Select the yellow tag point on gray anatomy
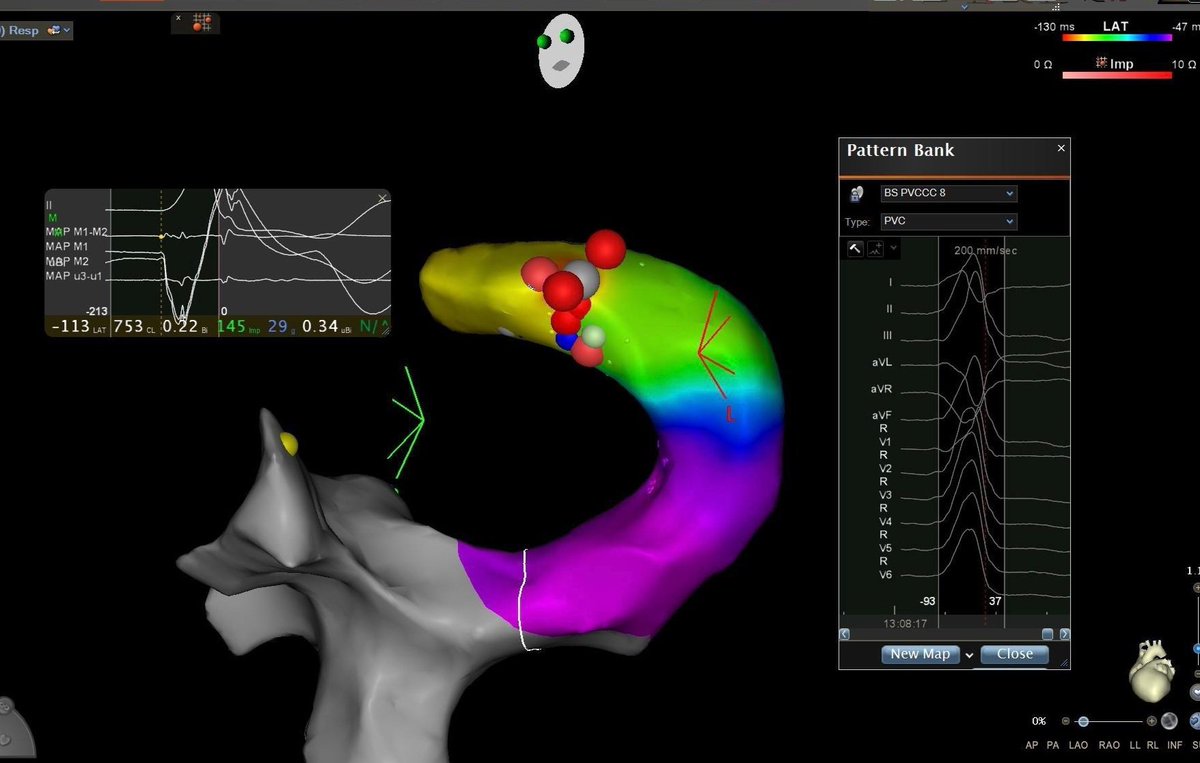The height and width of the screenshot is (763, 1200). (289, 442)
